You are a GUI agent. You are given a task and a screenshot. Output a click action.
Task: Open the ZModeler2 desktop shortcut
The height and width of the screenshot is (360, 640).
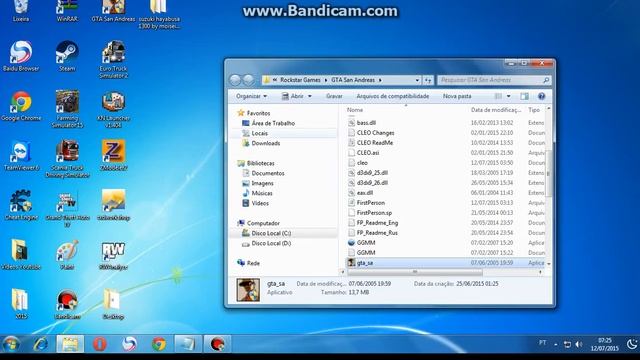pyautogui.click(x=113, y=156)
